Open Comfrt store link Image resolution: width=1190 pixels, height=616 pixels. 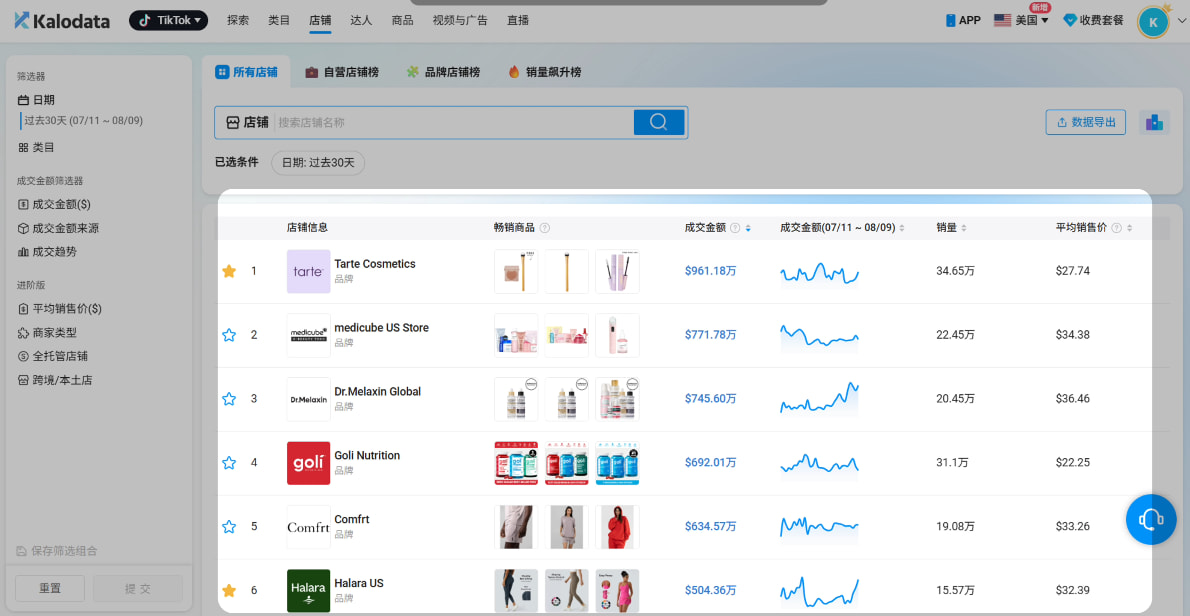pyautogui.click(x=352, y=519)
